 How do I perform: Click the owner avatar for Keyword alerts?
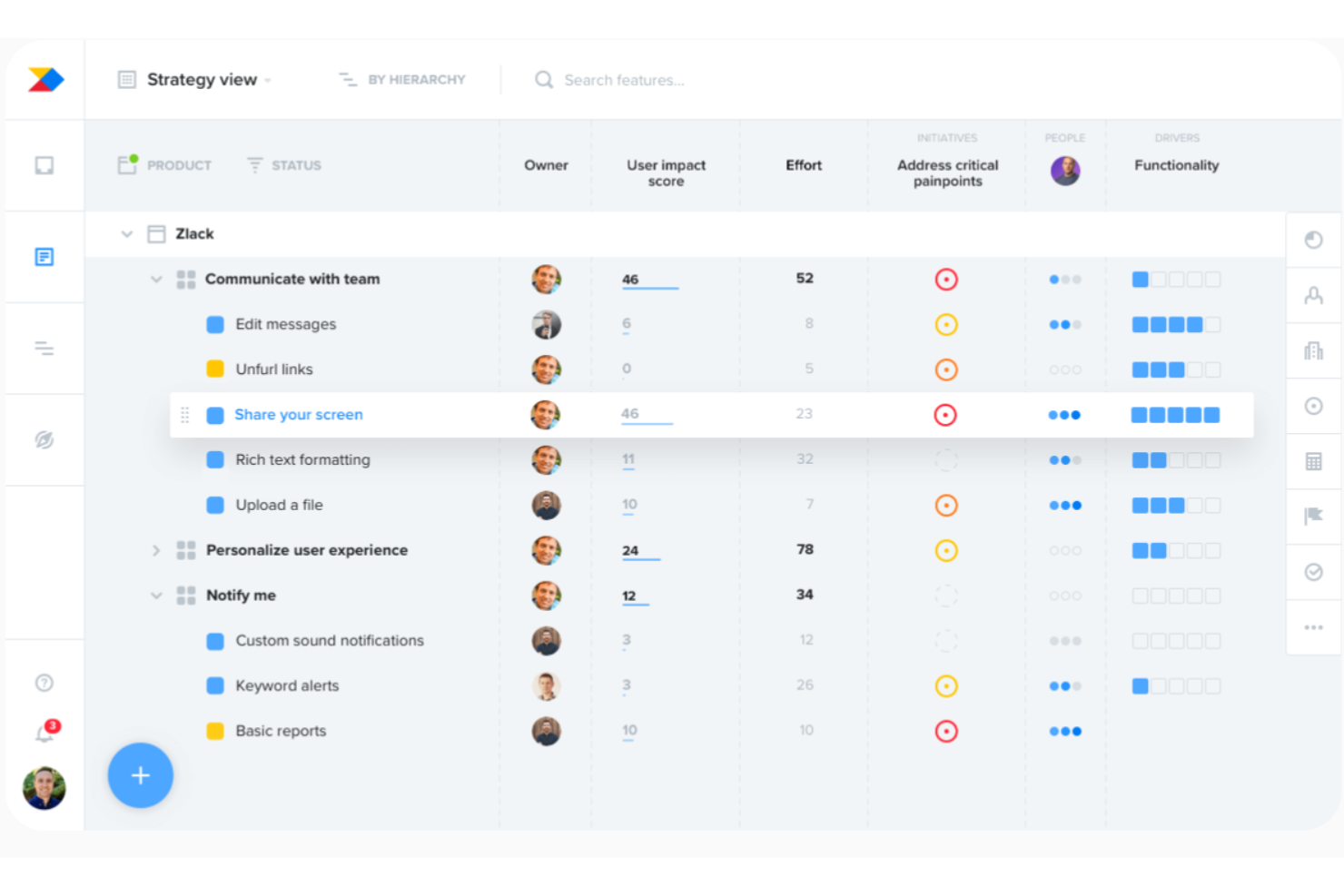pos(546,686)
